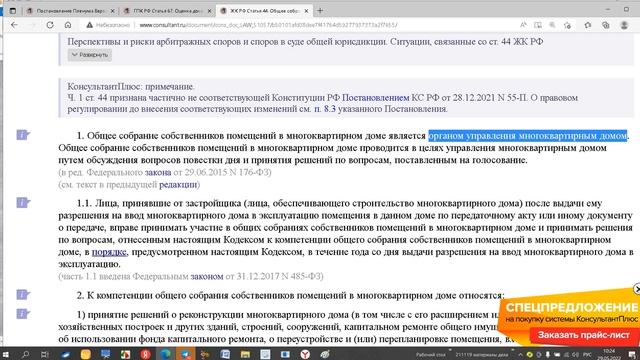Screen dimensions: 640x360
Task: Go back to the previous page
Action: [x=14, y=25]
